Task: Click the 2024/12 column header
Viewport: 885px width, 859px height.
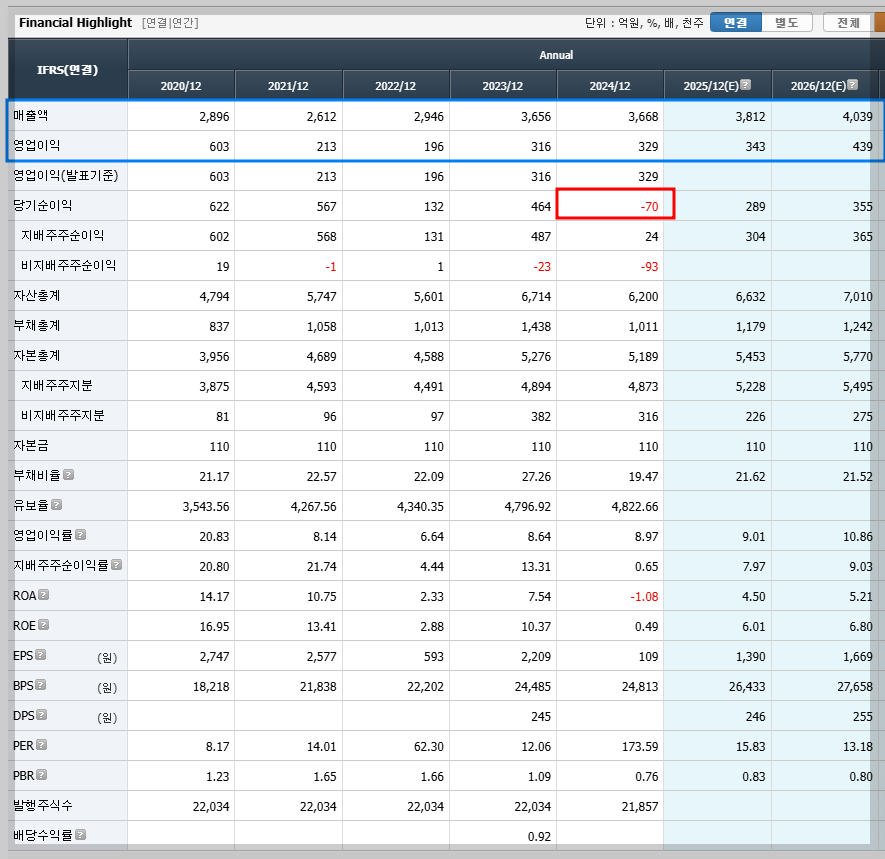Action: point(610,86)
